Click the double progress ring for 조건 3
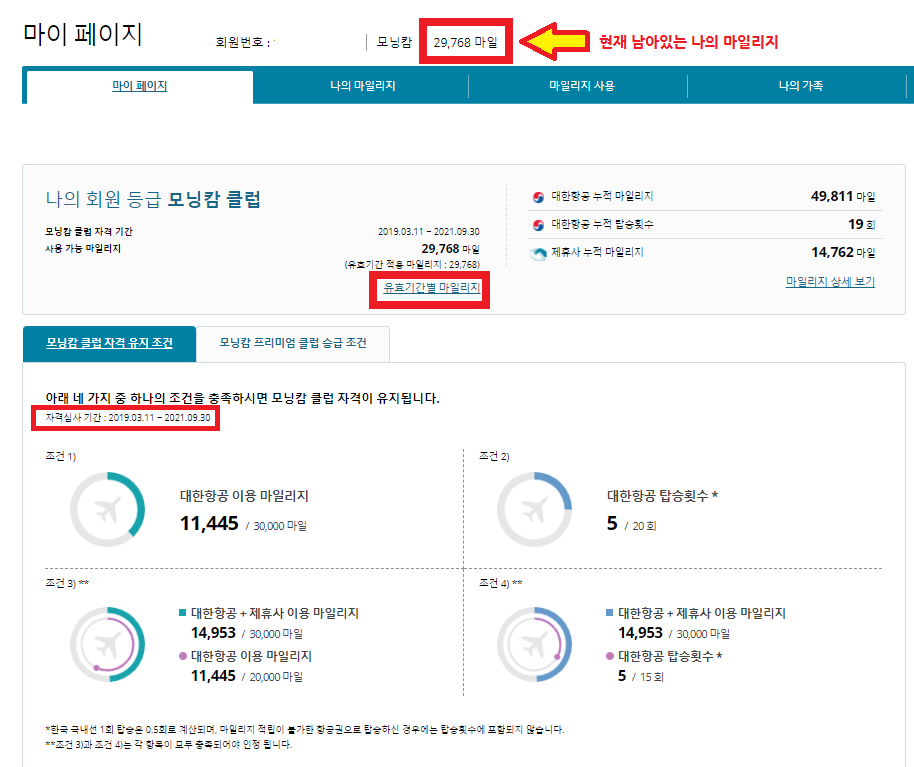 tap(108, 645)
